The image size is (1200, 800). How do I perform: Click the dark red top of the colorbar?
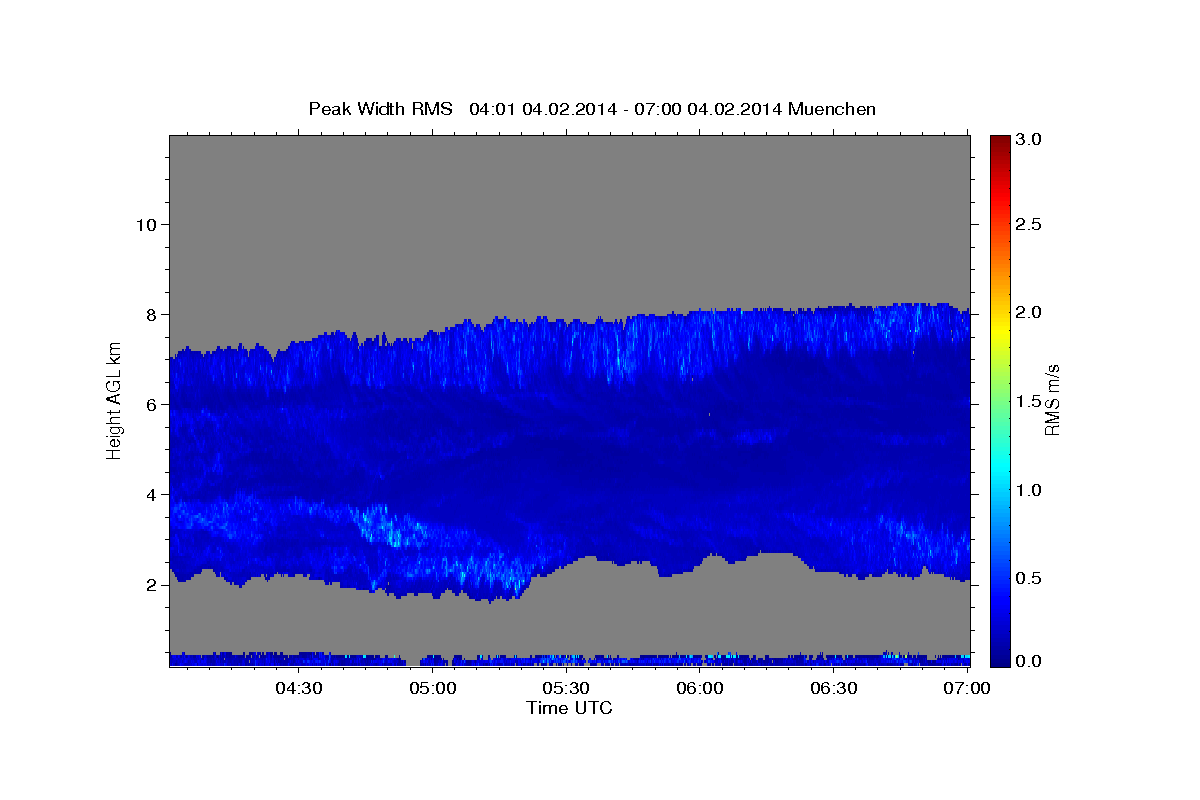(x=1000, y=145)
